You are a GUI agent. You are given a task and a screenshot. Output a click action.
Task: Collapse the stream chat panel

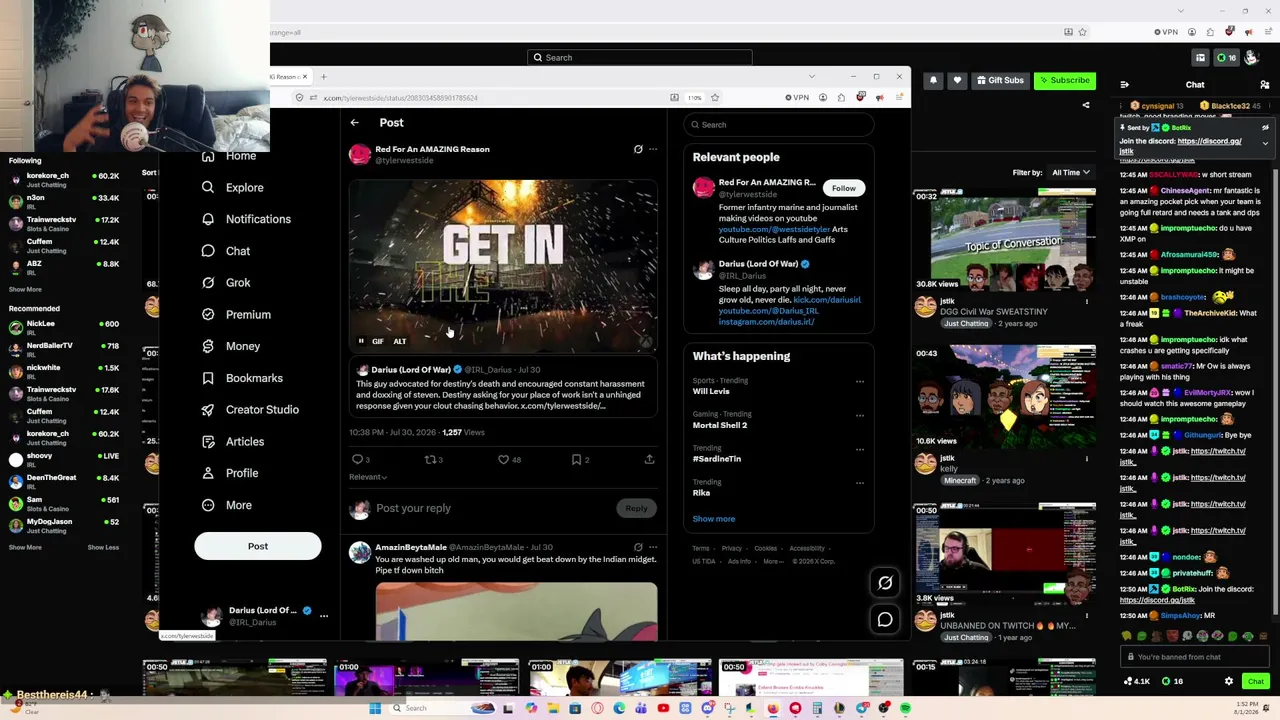[x=1125, y=85]
